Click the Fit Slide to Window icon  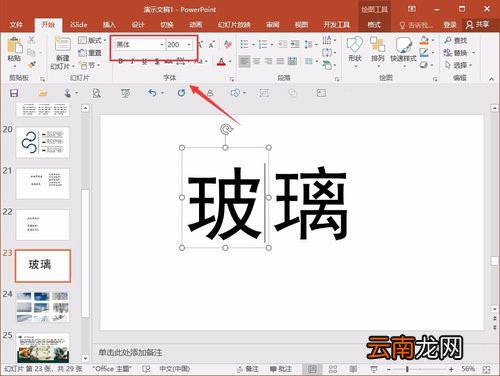click(486, 369)
